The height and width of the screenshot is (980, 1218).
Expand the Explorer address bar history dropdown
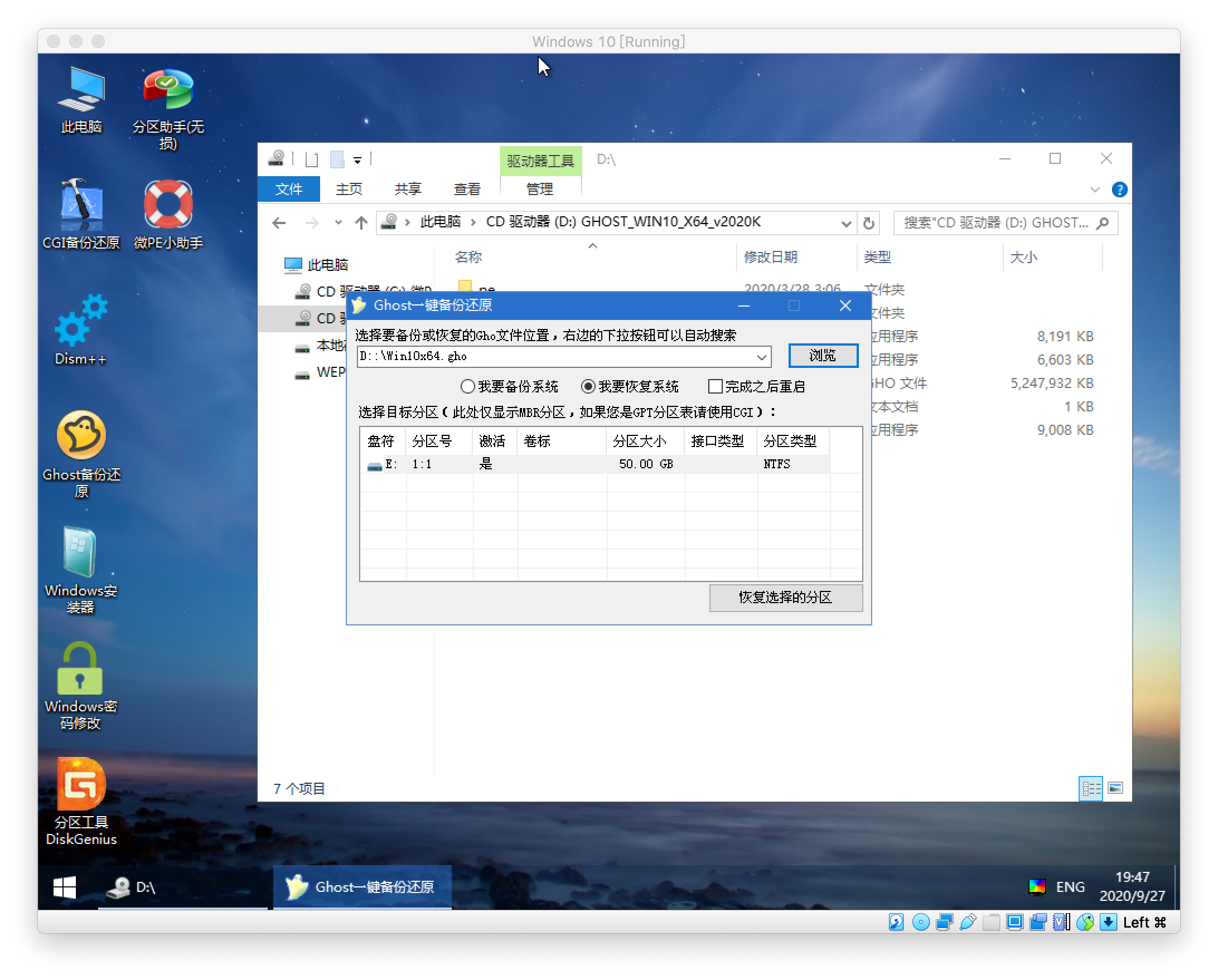845,223
